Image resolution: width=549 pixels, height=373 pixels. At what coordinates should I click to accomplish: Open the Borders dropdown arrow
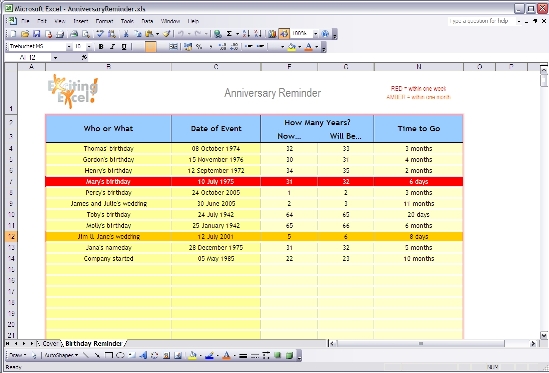click(x=282, y=47)
